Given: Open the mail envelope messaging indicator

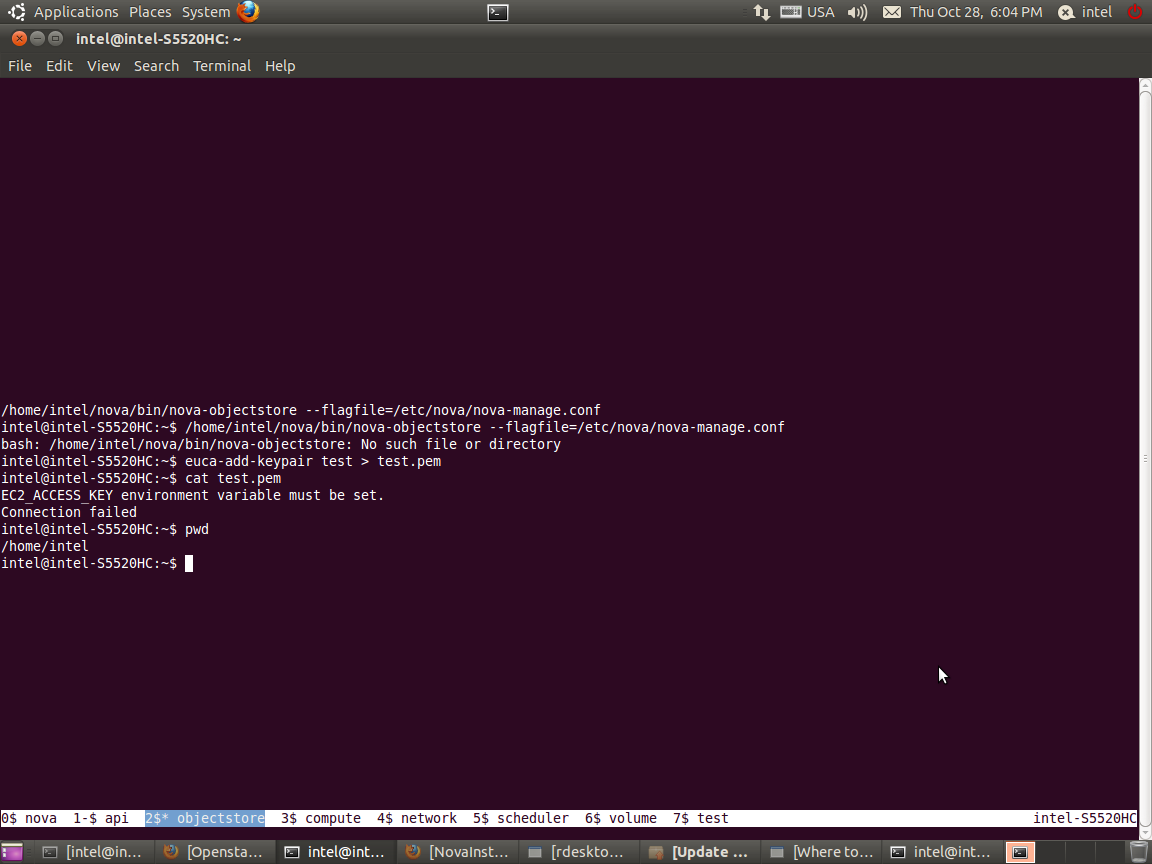Looking at the screenshot, I should (891, 12).
